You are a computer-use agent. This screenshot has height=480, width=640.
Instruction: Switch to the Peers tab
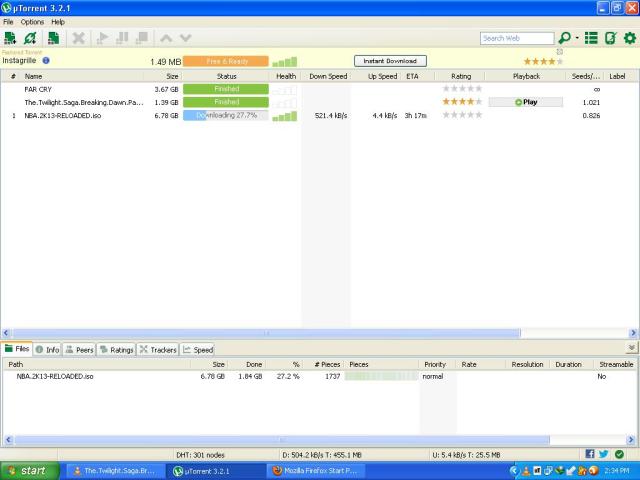click(x=80, y=350)
